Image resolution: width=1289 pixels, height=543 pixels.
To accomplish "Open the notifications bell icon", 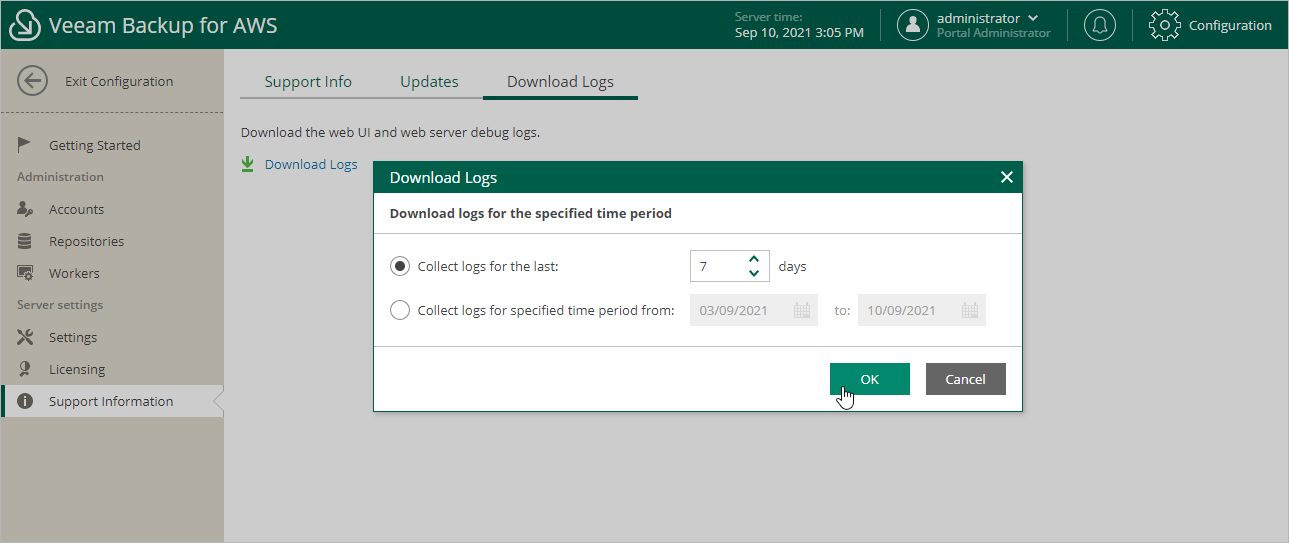I will pyautogui.click(x=1100, y=25).
